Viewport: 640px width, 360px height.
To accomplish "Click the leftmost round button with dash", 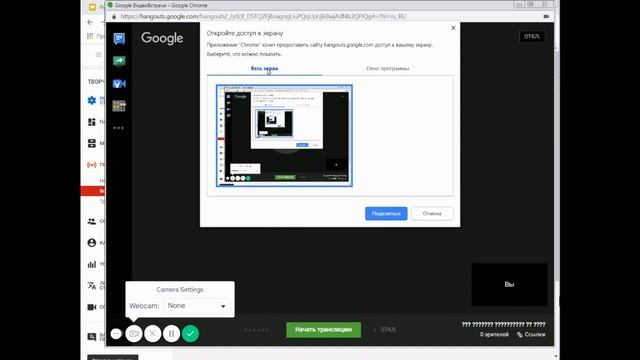I will 116,334.
